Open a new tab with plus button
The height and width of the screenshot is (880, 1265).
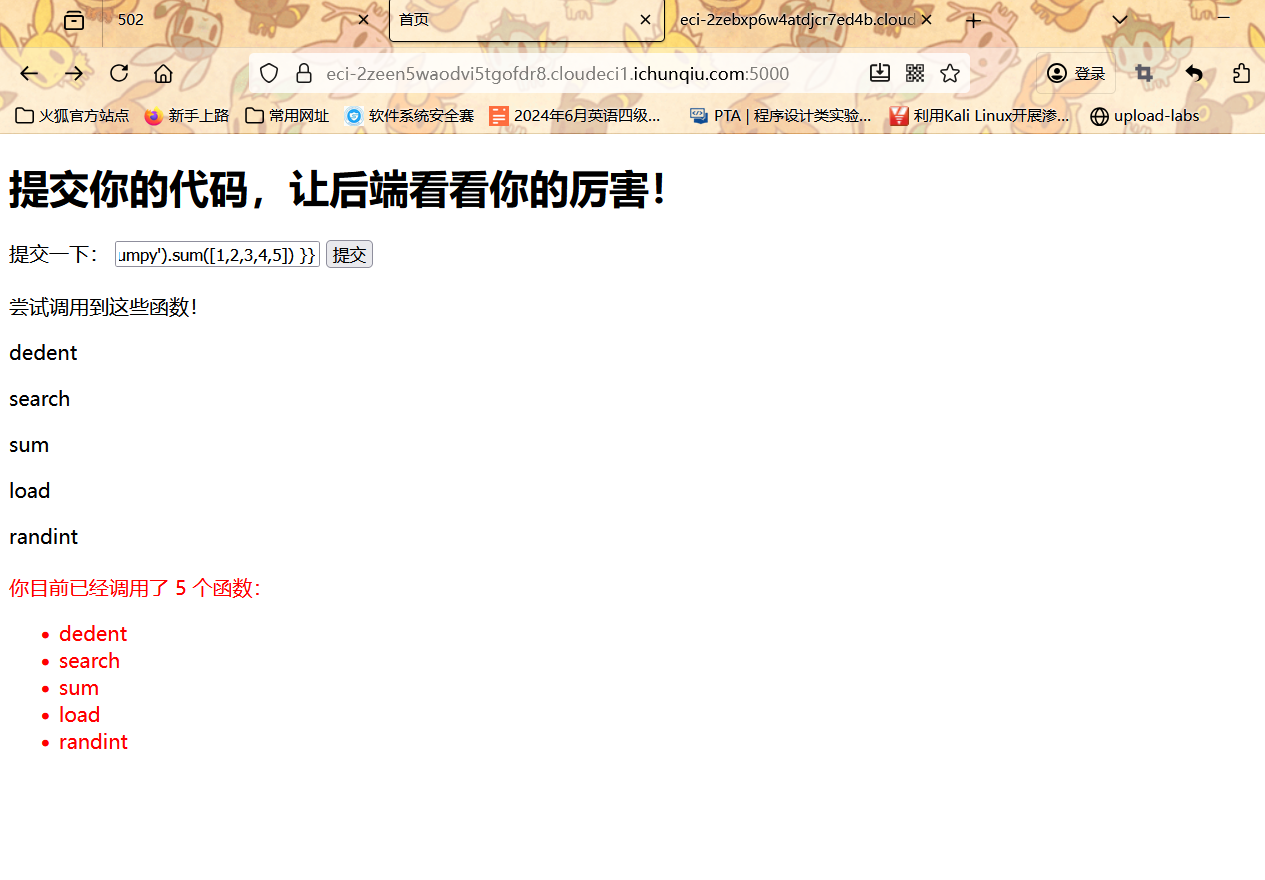tap(973, 20)
